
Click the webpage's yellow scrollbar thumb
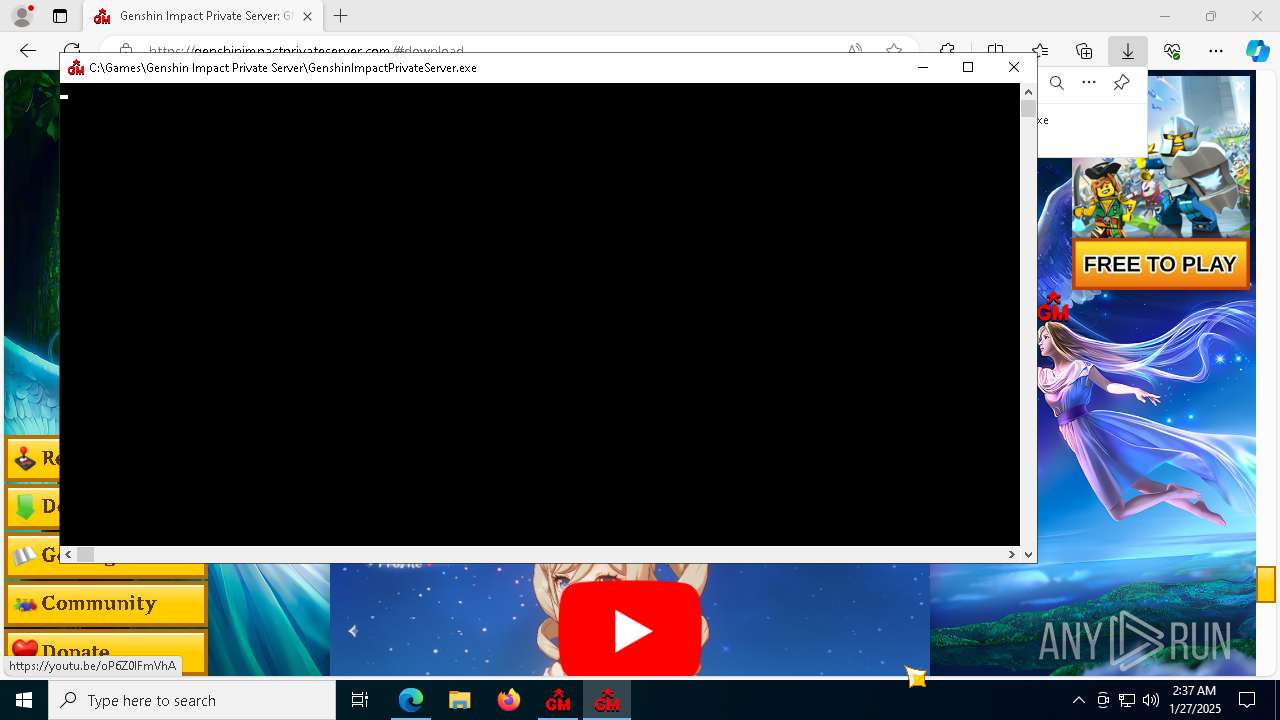pyautogui.click(x=1266, y=584)
